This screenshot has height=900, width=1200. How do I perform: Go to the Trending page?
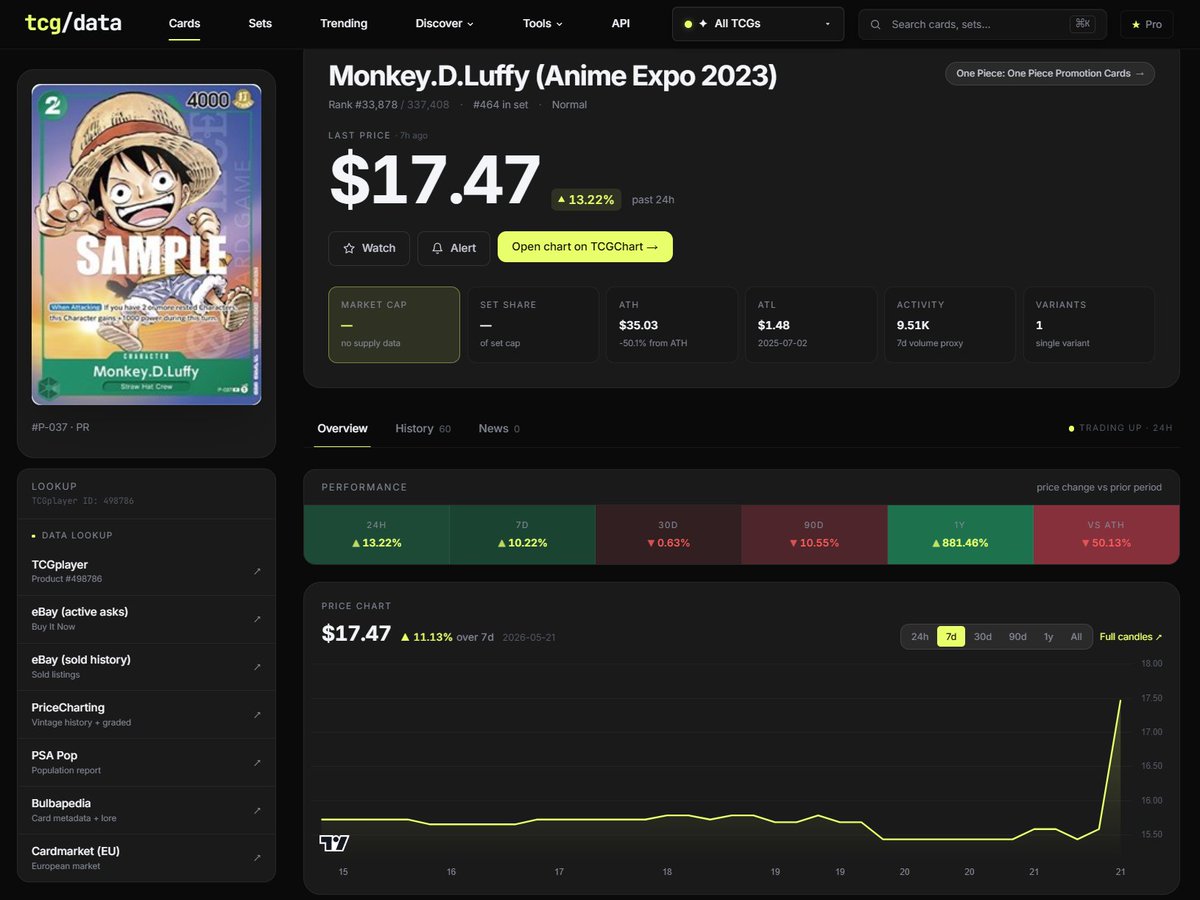tap(343, 23)
